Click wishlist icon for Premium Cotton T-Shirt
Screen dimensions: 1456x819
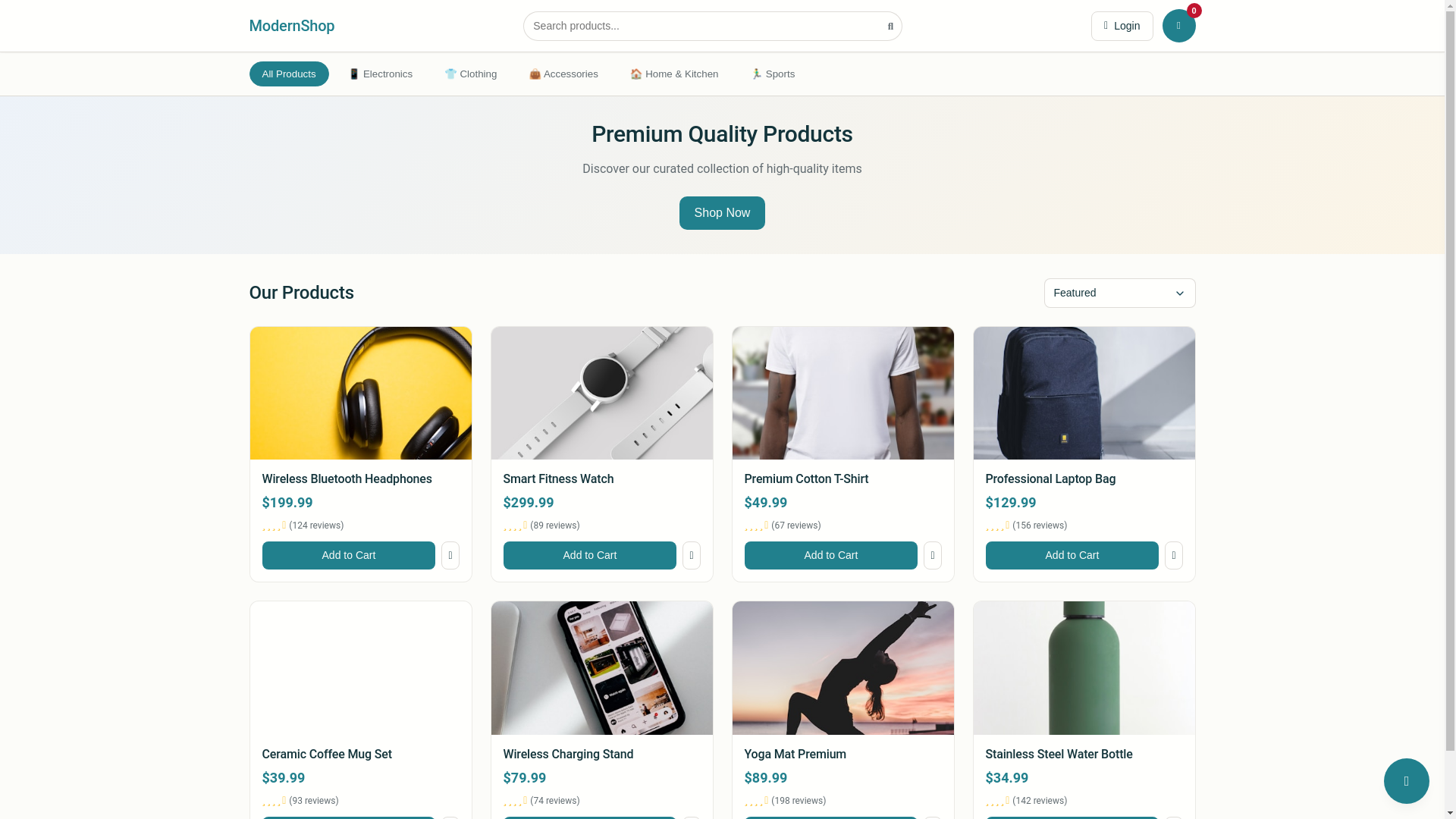pyautogui.click(x=932, y=555)
